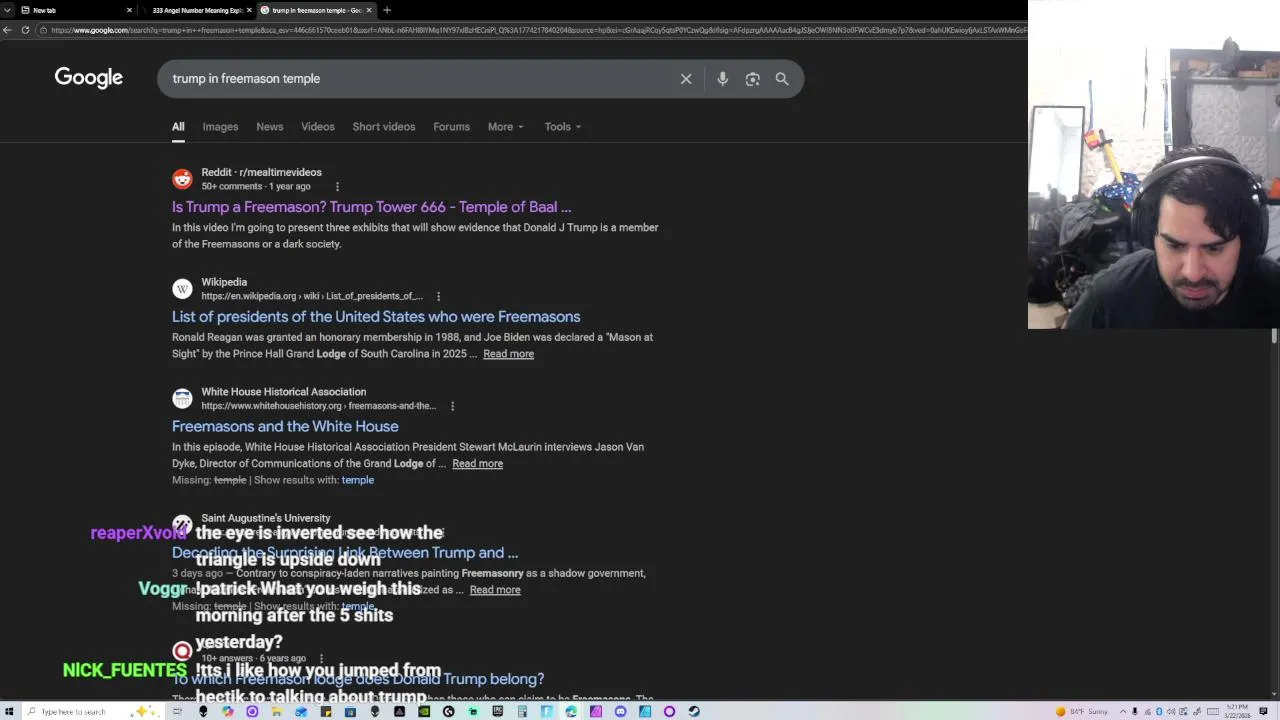Click 'White House Historical Association' source name

click(283, 392)
